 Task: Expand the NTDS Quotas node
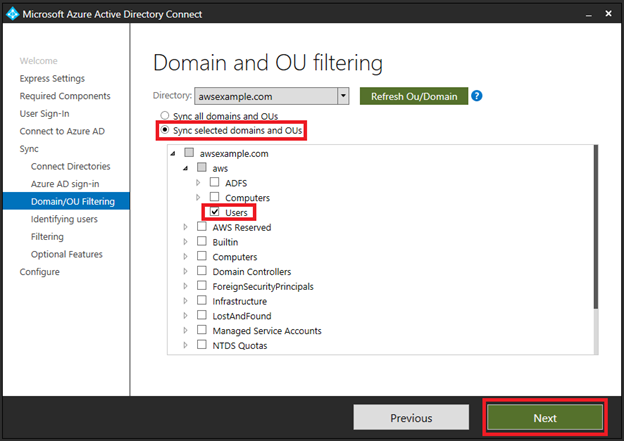pos(185,345)
